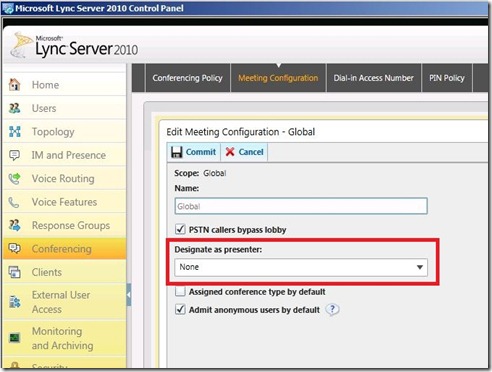Image resolution: width=492 pixels, height=372 pixels.
Task: Click the Voice Routing phone icon
Action: pos(14,179)
